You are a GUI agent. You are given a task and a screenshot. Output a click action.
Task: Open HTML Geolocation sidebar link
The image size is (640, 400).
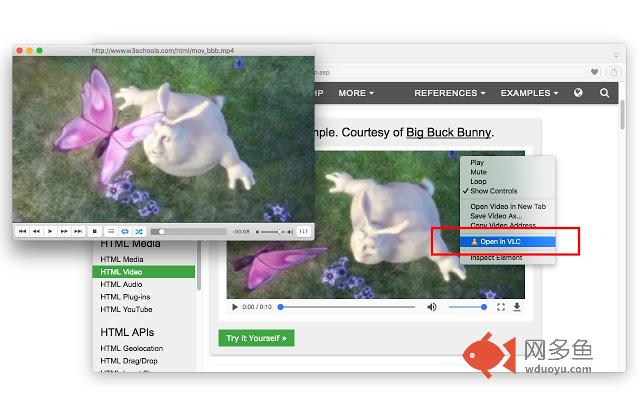(x=131, y=348)
